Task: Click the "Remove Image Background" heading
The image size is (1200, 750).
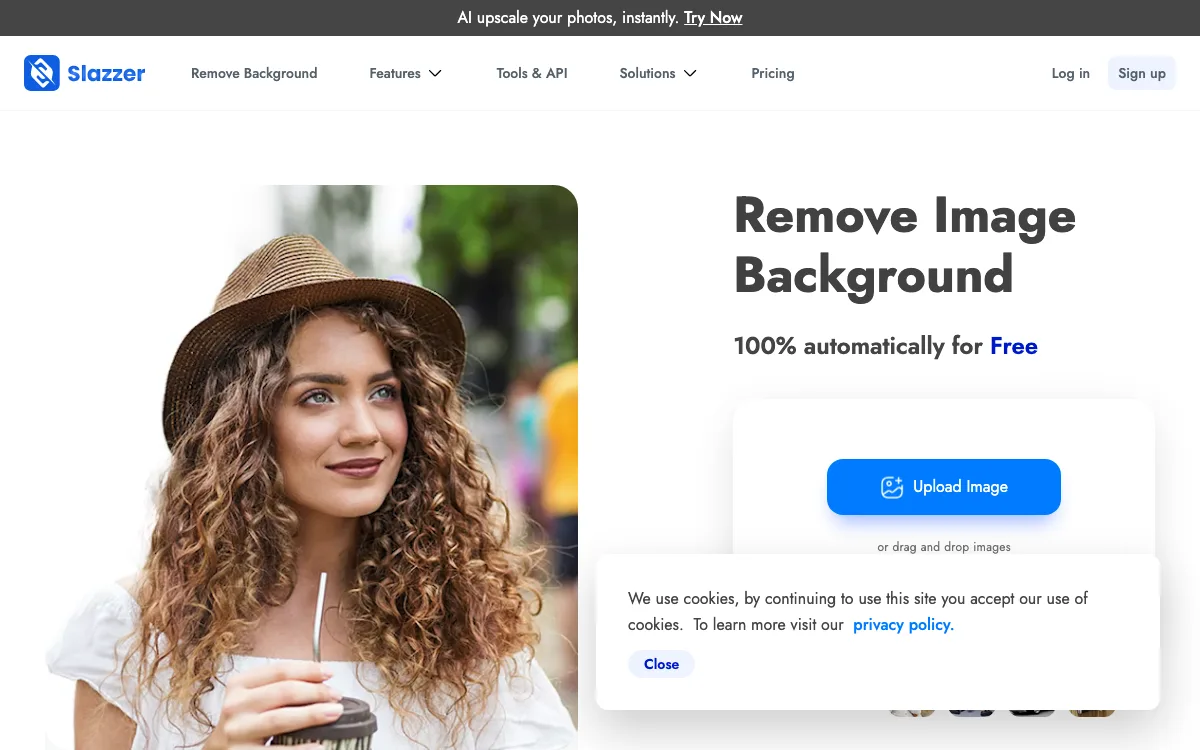Action: coord(905,245)
